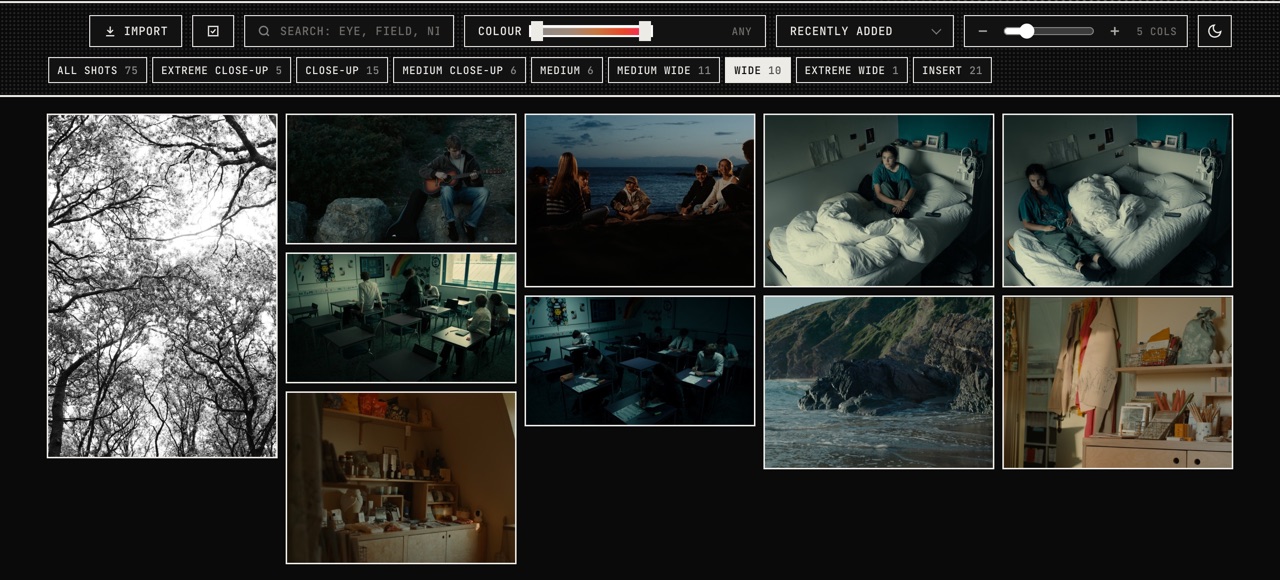Open the rocky coastal cliff shot
The image size is (1280, 580).
879,382
